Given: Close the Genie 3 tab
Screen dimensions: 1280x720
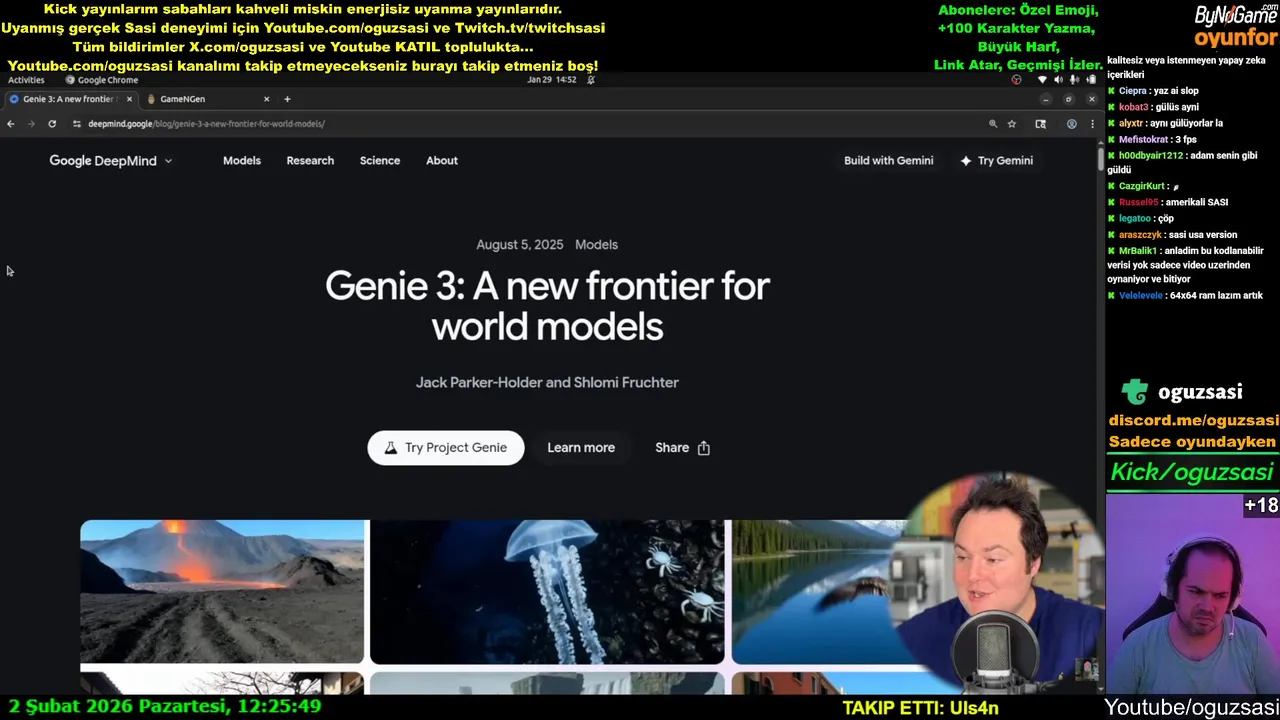Looking at the screenshot, I should point(129,99).
